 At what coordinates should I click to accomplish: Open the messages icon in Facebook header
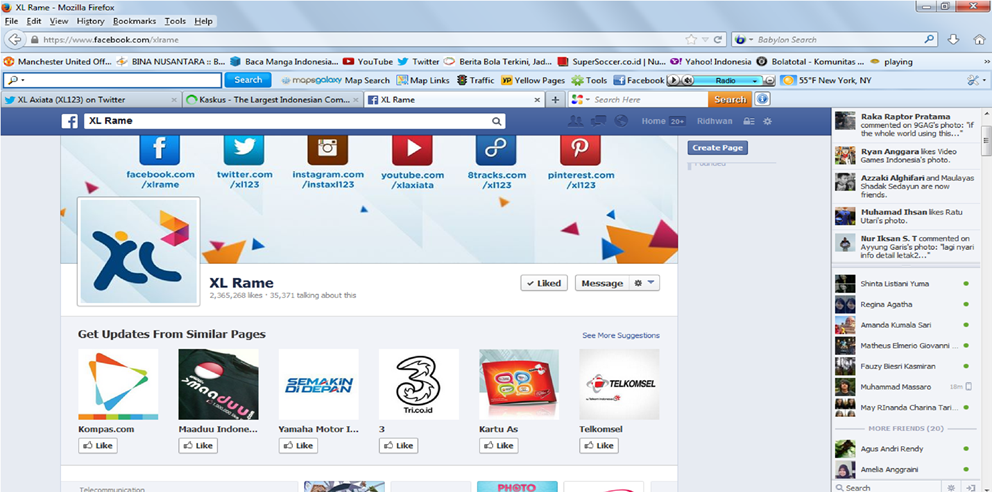coord(598,121)
